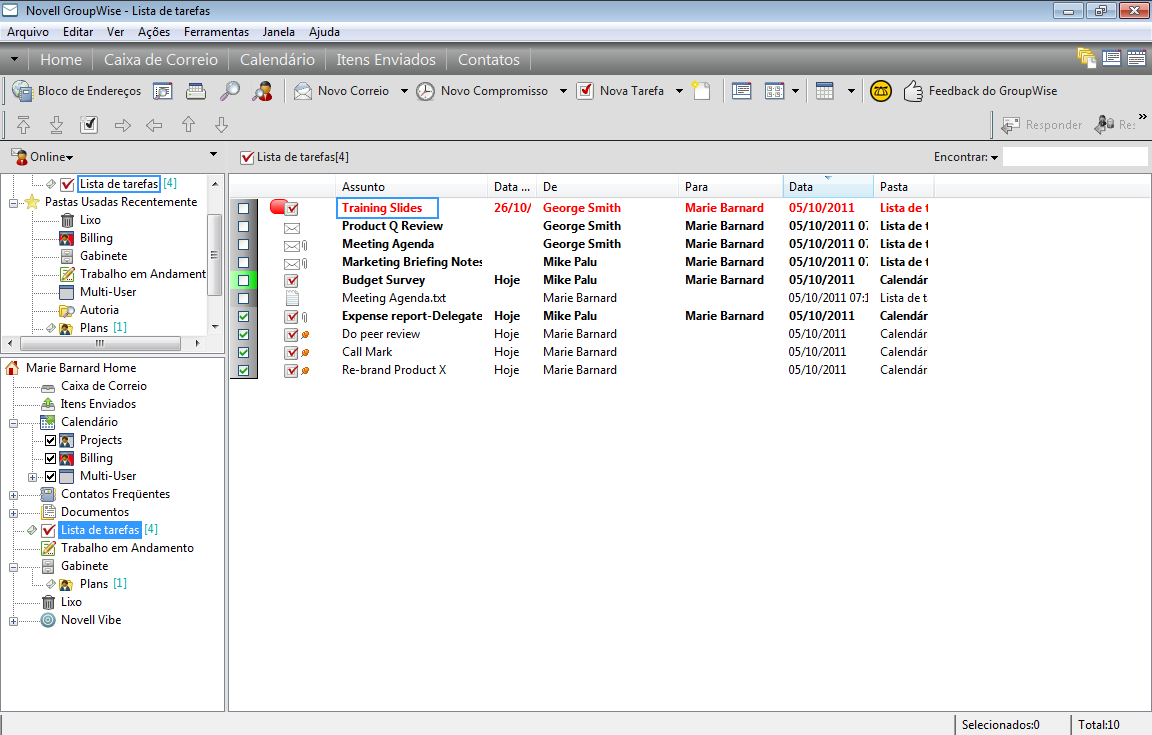Click the new sticky note icon
Image resolution: width=1152 pixels, height=735 pixels.
tap(702, 91)
